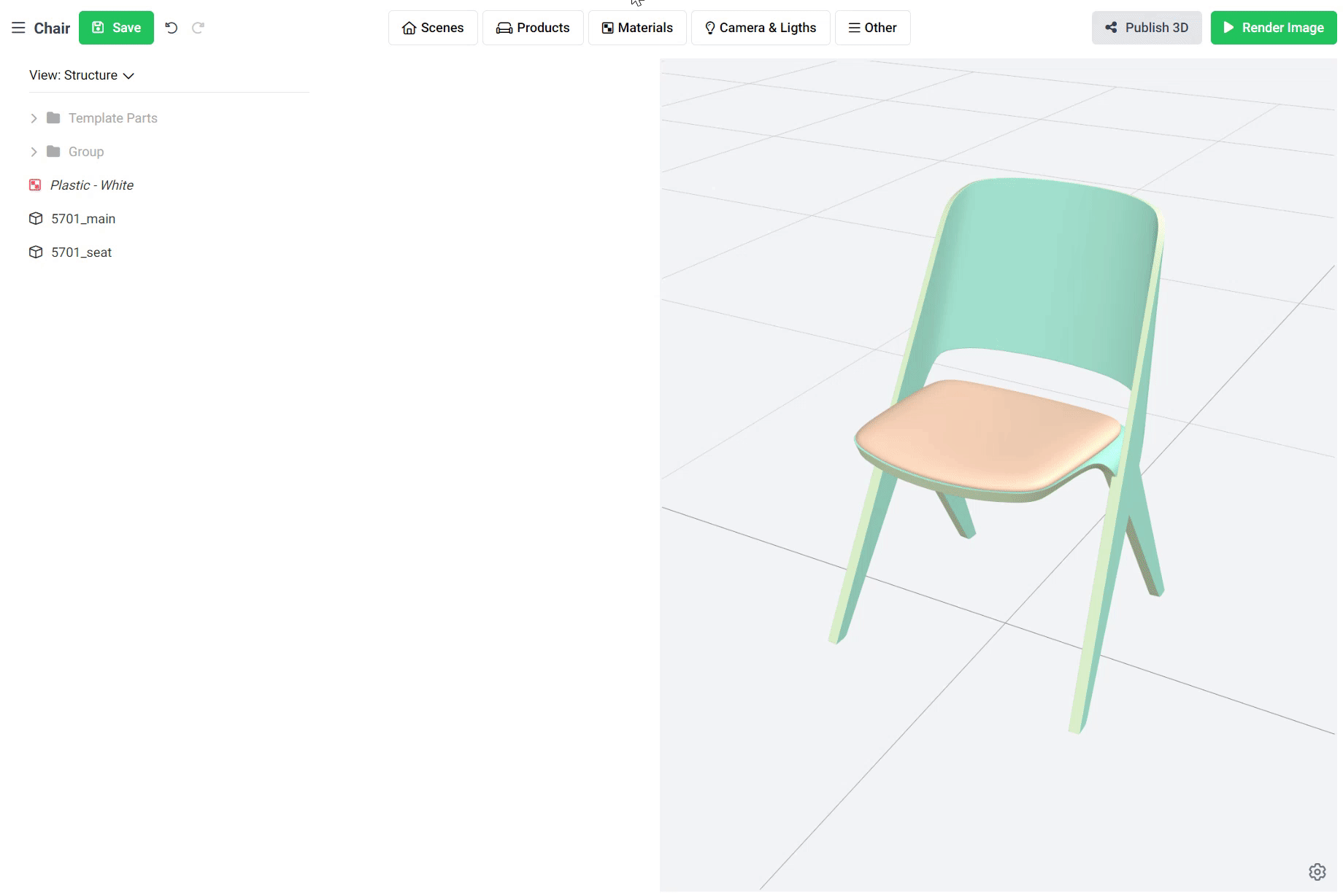Open the Scenes tab
Screen dimensions: 1343x896
pos(433,28)
